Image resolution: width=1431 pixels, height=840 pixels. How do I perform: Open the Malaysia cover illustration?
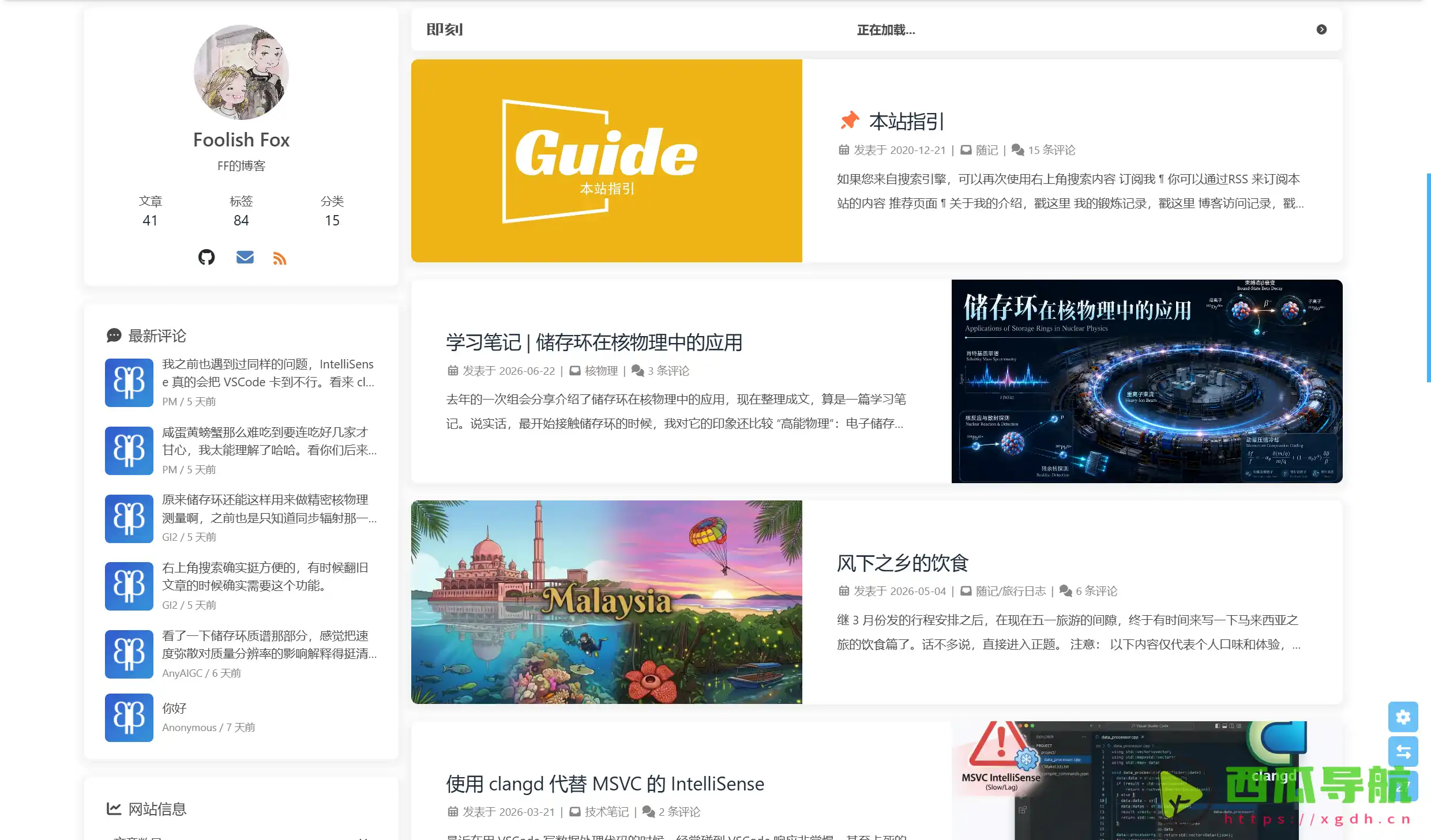(606, 602)
